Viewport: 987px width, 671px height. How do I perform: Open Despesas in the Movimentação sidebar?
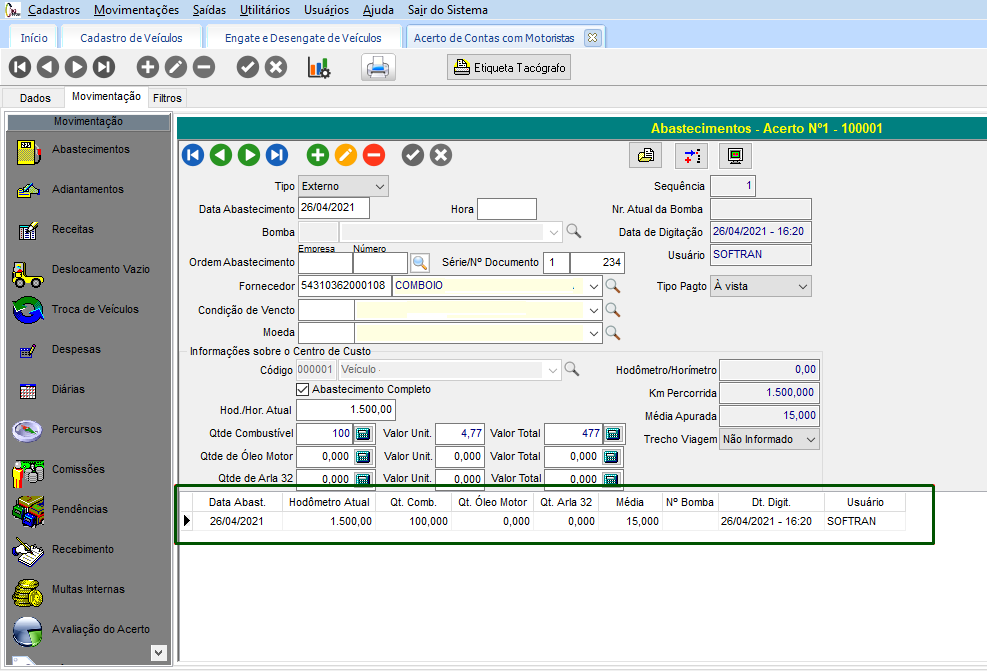pos(76,350)
